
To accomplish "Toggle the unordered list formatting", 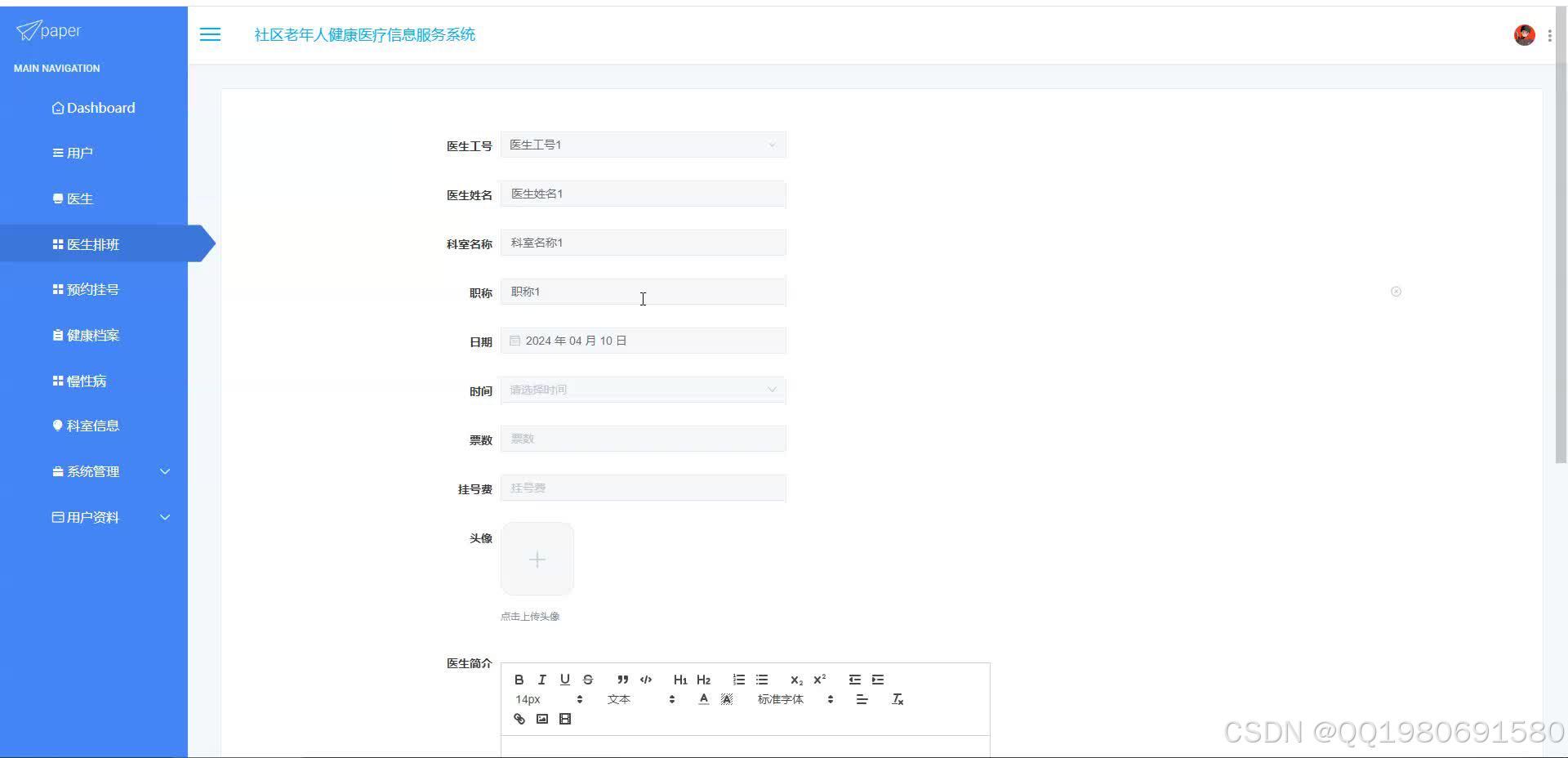I will click(761, 679).
